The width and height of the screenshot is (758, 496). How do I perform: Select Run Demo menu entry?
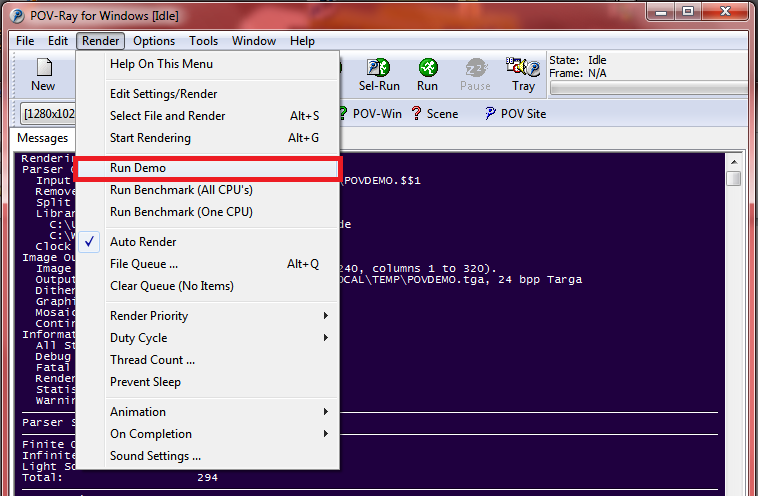point(208,168)
